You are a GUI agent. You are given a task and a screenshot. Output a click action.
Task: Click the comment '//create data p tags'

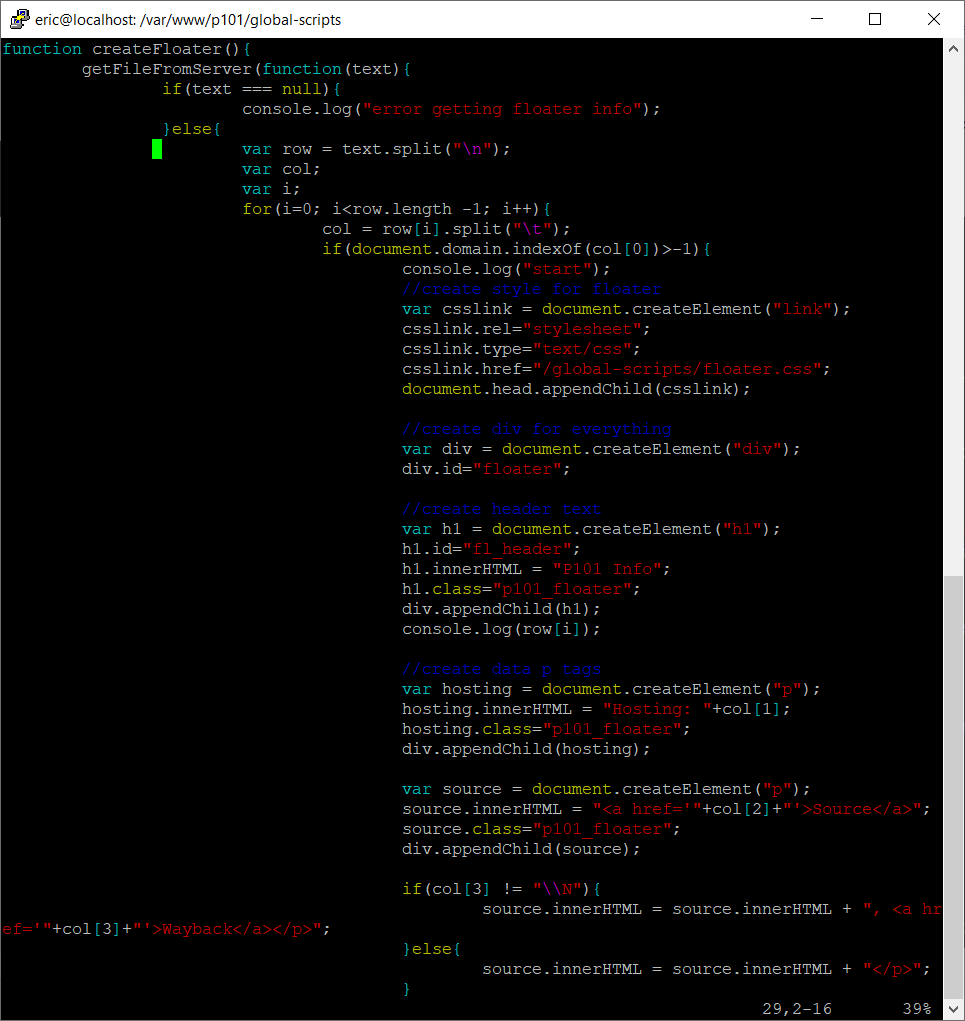click(x=501, y=669)
